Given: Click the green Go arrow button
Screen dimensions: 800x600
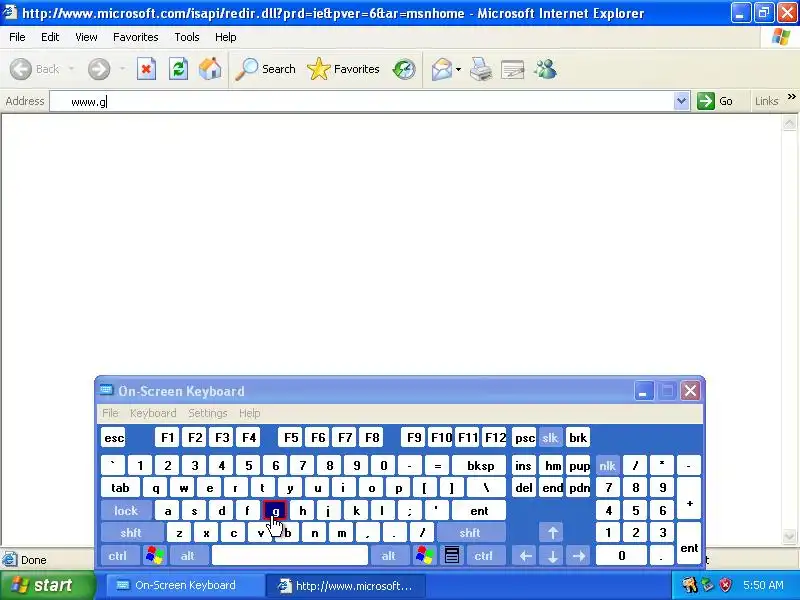Looking at the screenshot, I should pos(715,101).
